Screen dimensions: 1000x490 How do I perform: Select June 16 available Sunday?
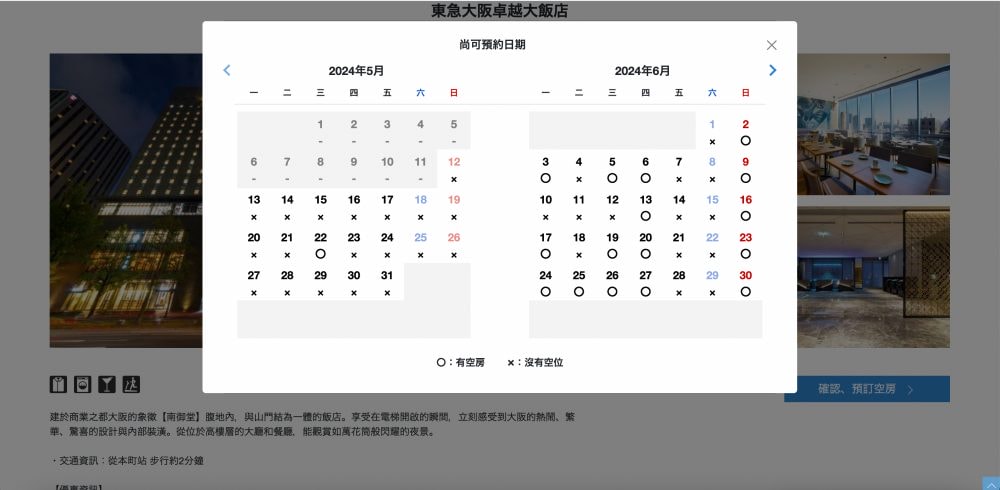746,207
